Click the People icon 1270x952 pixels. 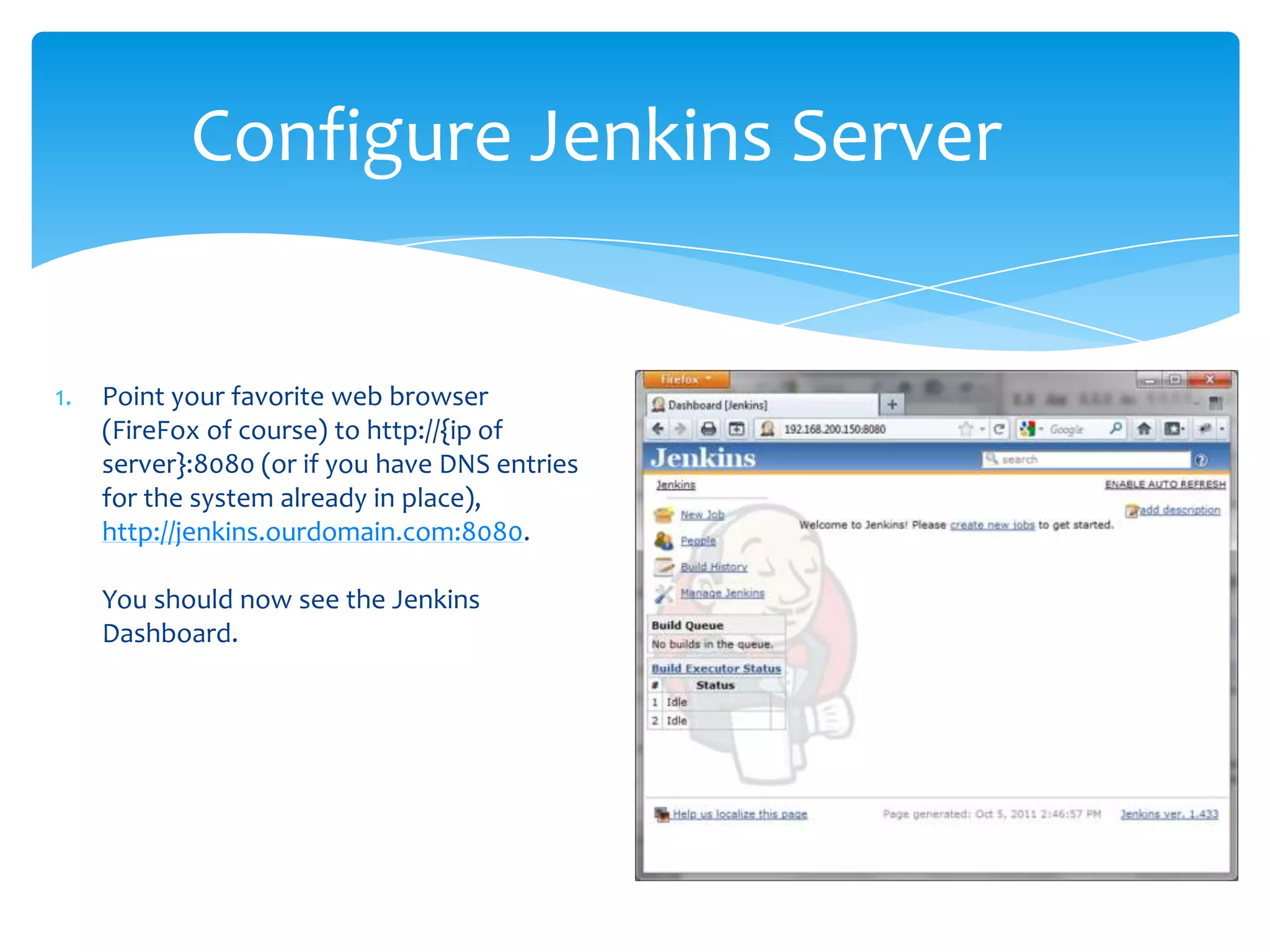664,540
